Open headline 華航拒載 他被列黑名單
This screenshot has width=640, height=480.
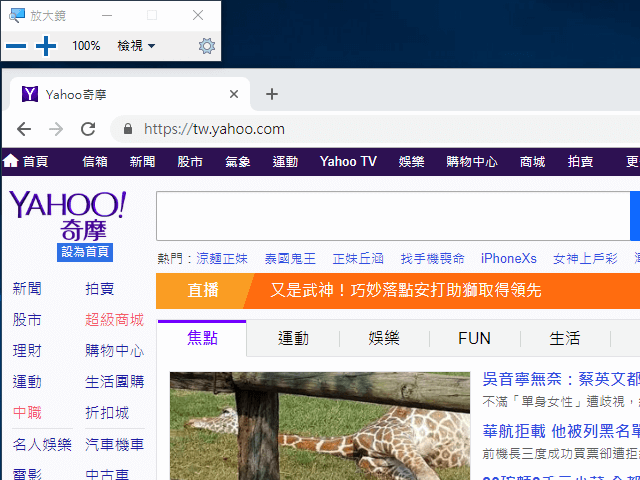[x=561, y=431]
